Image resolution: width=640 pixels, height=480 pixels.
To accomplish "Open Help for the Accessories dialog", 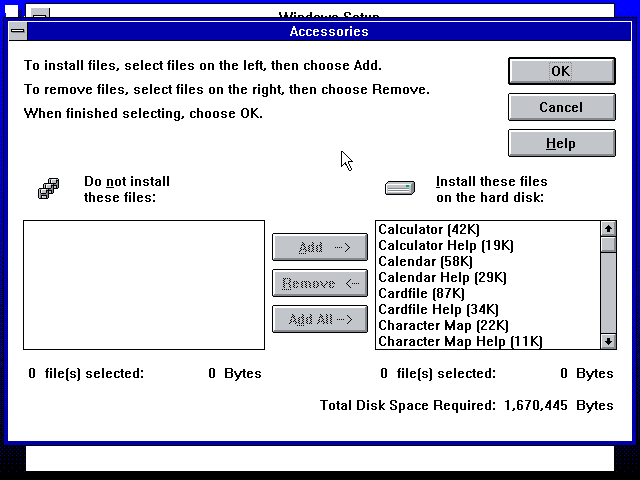I will point(562,143).
